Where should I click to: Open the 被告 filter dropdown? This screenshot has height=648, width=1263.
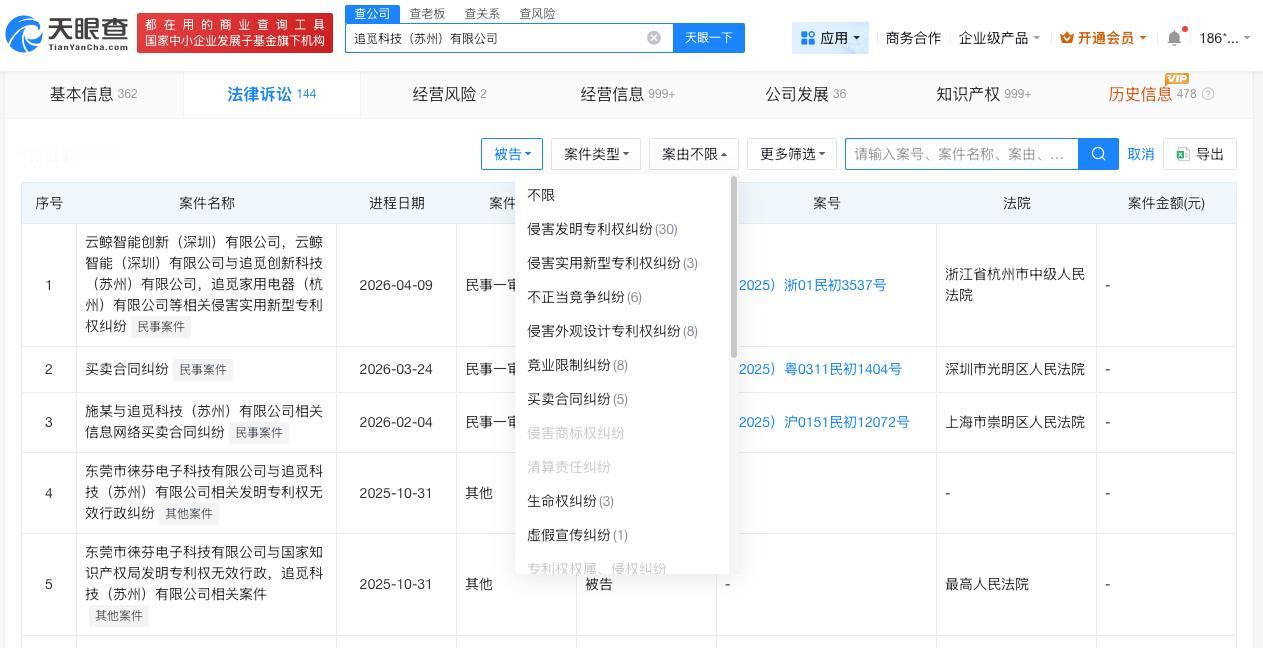(512, 154)
